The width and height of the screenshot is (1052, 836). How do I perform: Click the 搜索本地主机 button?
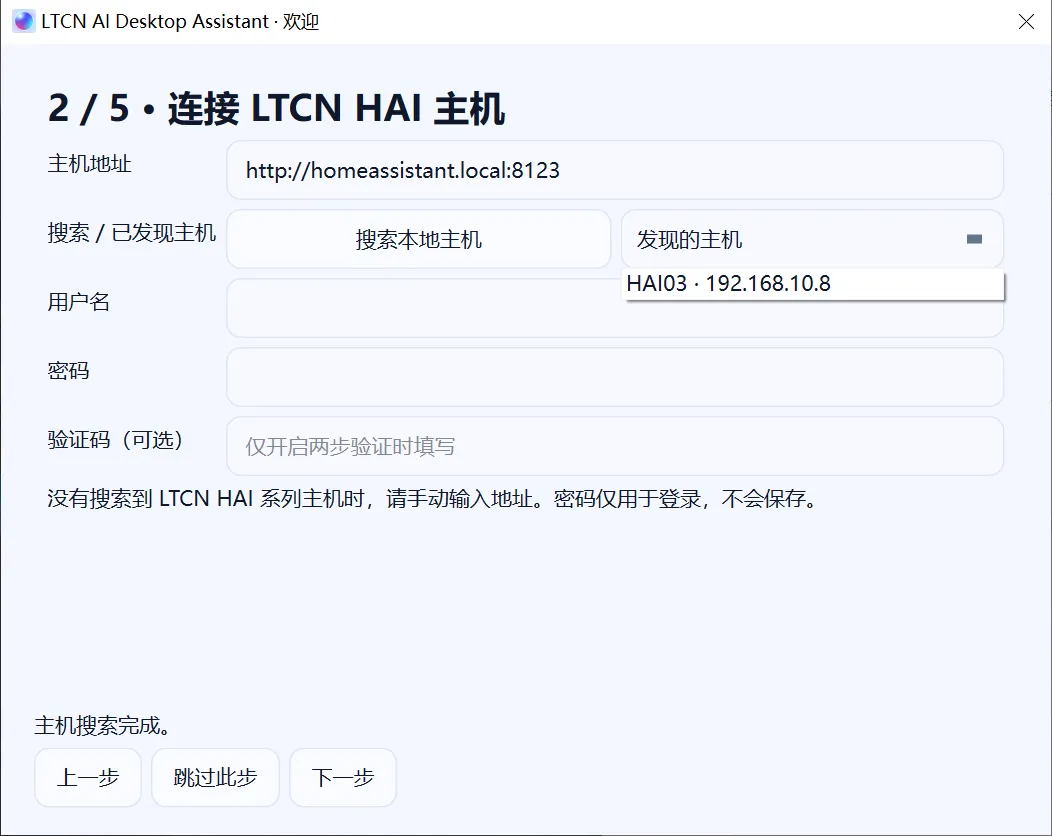pos(419,239)
